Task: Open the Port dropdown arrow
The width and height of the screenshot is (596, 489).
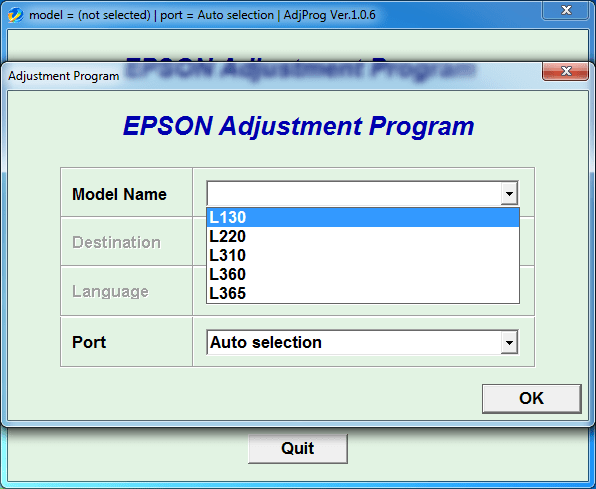Action: point(509,342)
